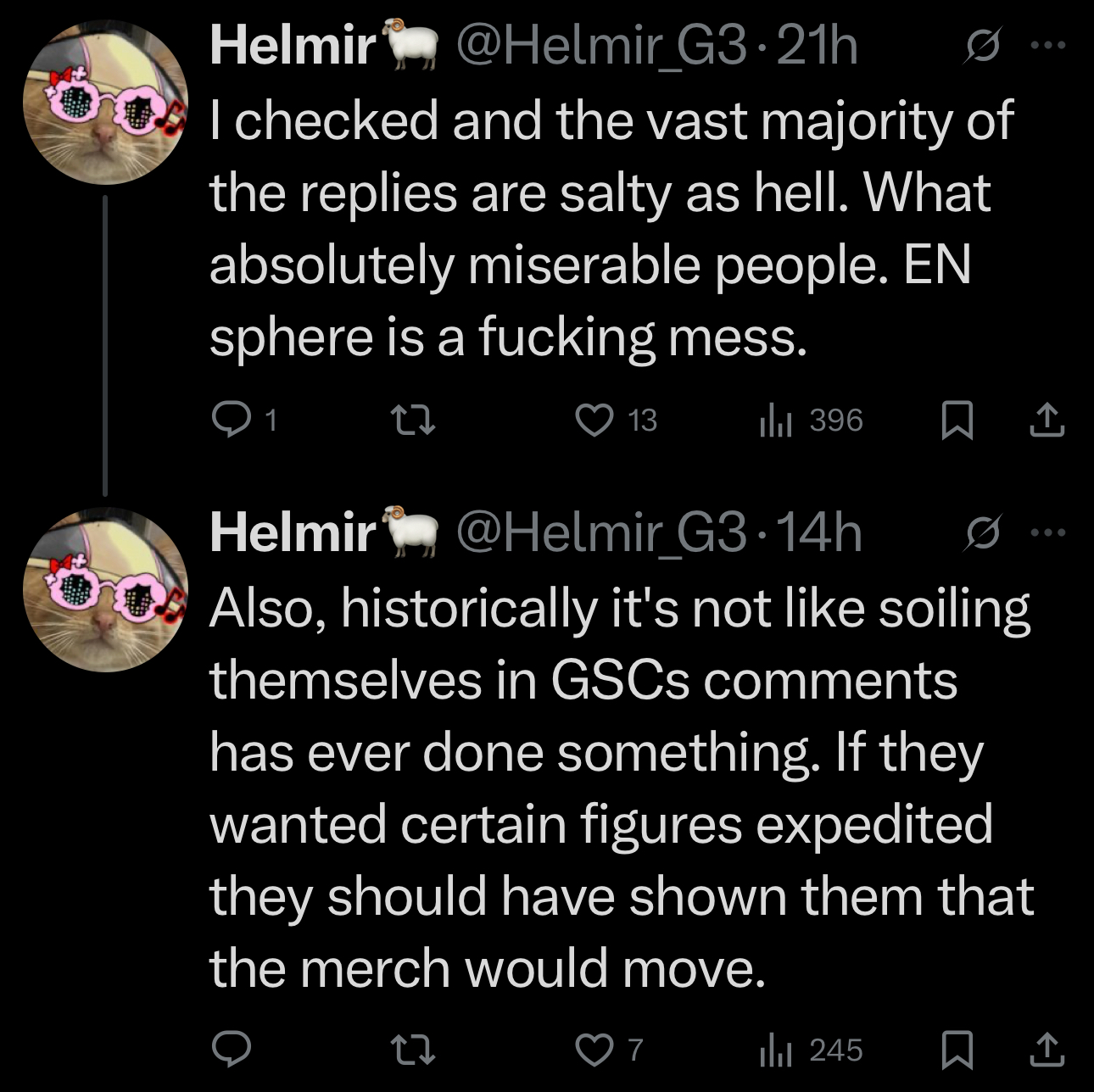Open @Helmir_G3 handle on the 21h tweet
Image resolution: width=1094 pixels, height=1092 pixels.
coord(604,46)
